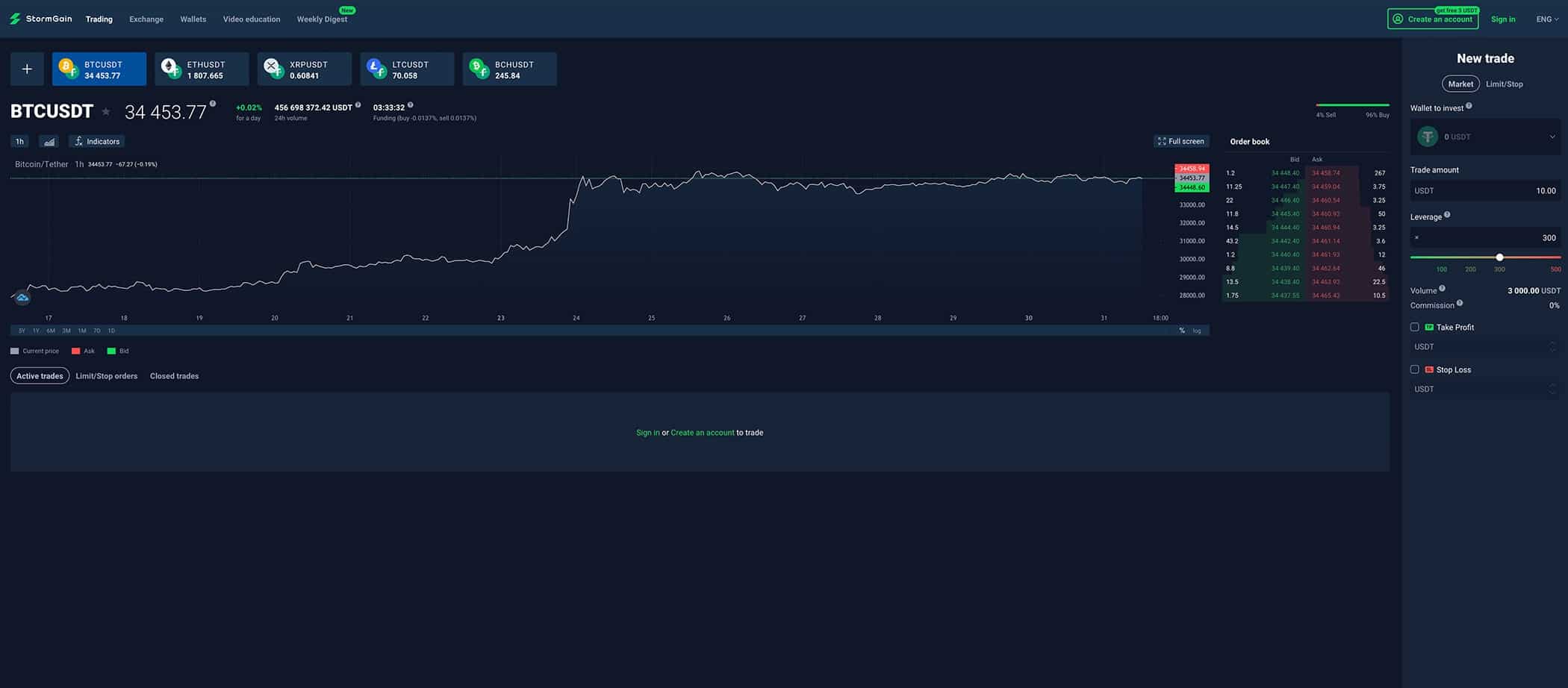Toggle Current price legend item
This screenshot has height=688, width=1568.
click(x=34, y=351)
